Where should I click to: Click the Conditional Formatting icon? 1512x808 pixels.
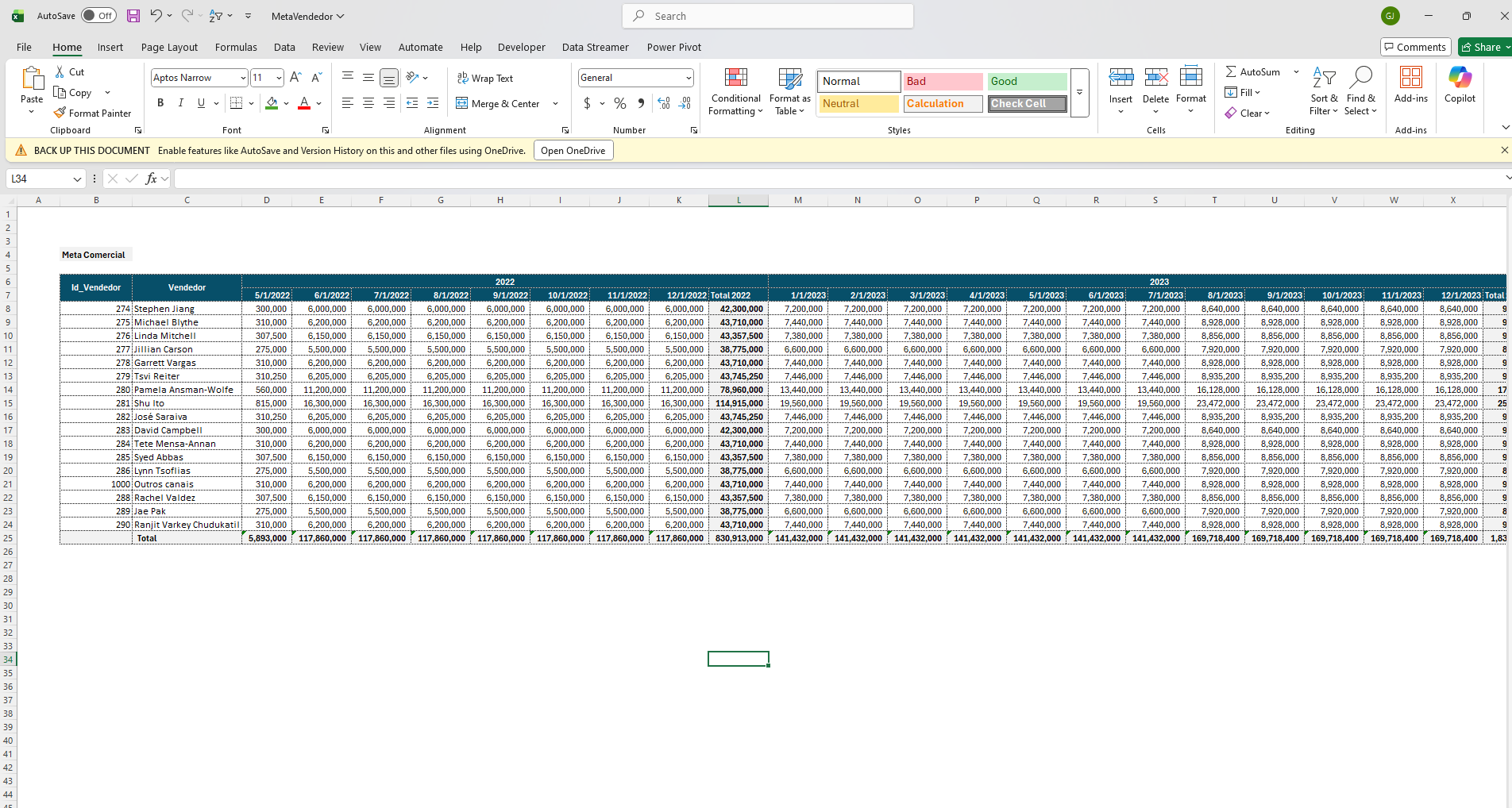point(735,79)
